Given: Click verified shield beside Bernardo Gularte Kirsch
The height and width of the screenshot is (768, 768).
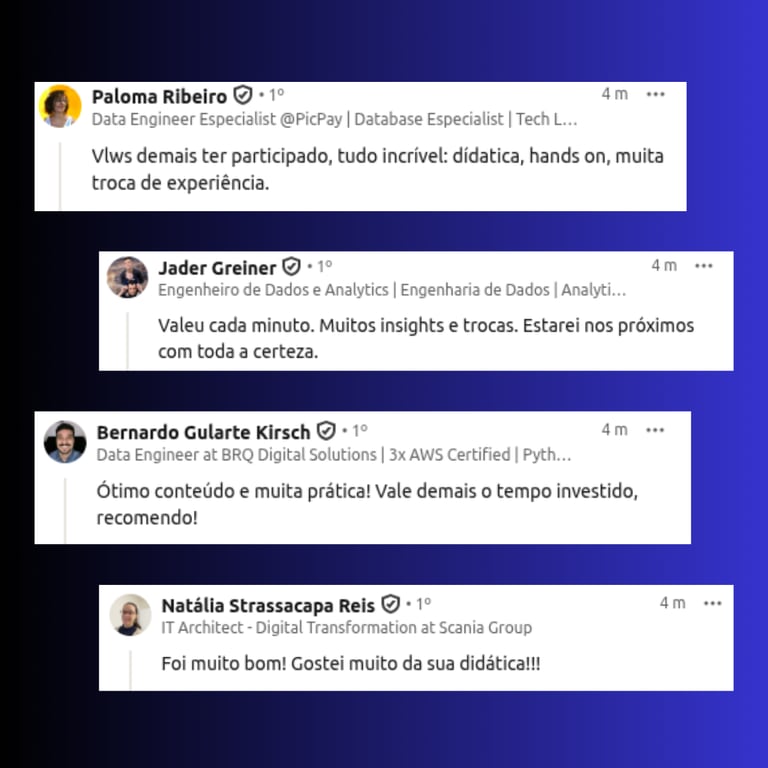Looking at the screenshot, I should (x=326, y=431).
